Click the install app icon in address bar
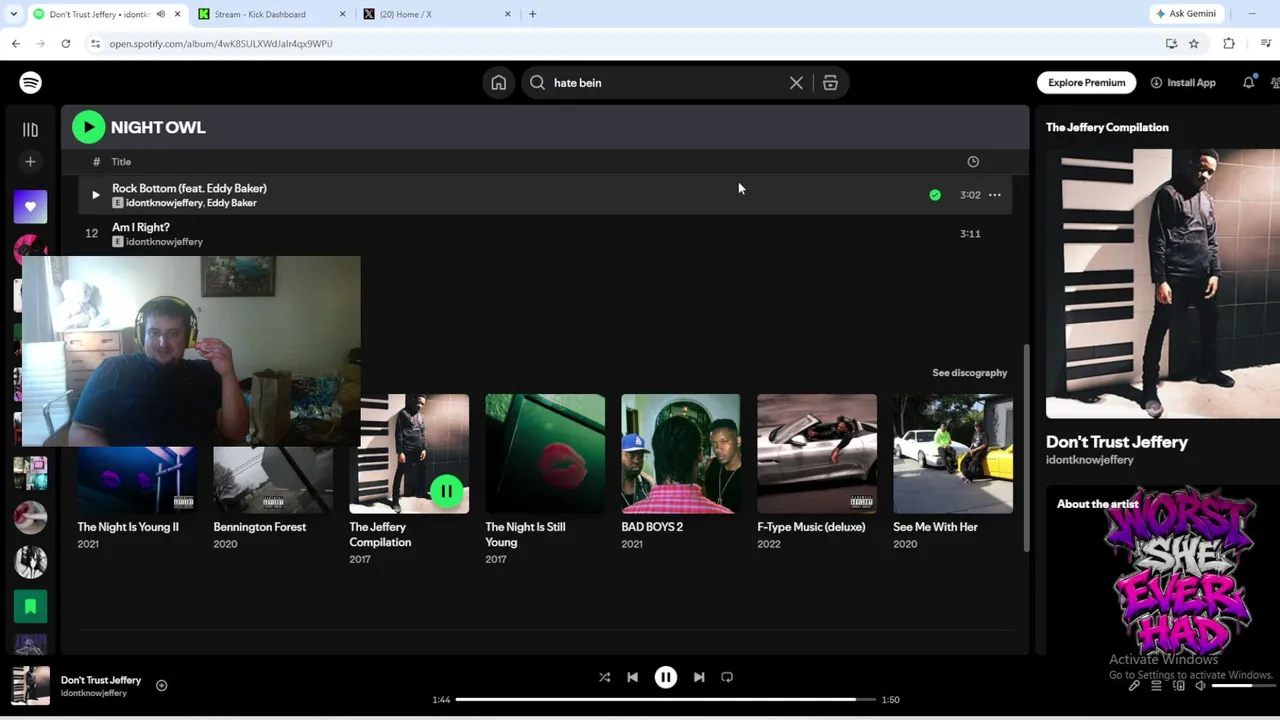The height and width of the screenshot is (720, 1280). pyautogui.click(x=1171, y=44)
